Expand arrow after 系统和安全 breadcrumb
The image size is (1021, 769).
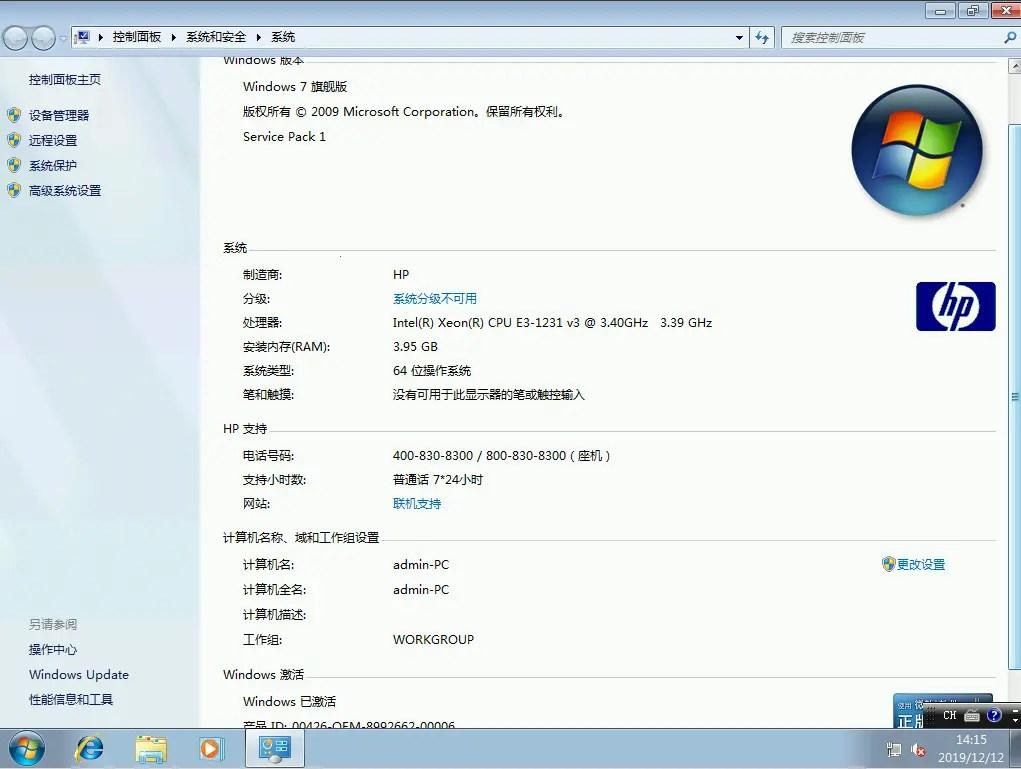(x=259, y=38)
